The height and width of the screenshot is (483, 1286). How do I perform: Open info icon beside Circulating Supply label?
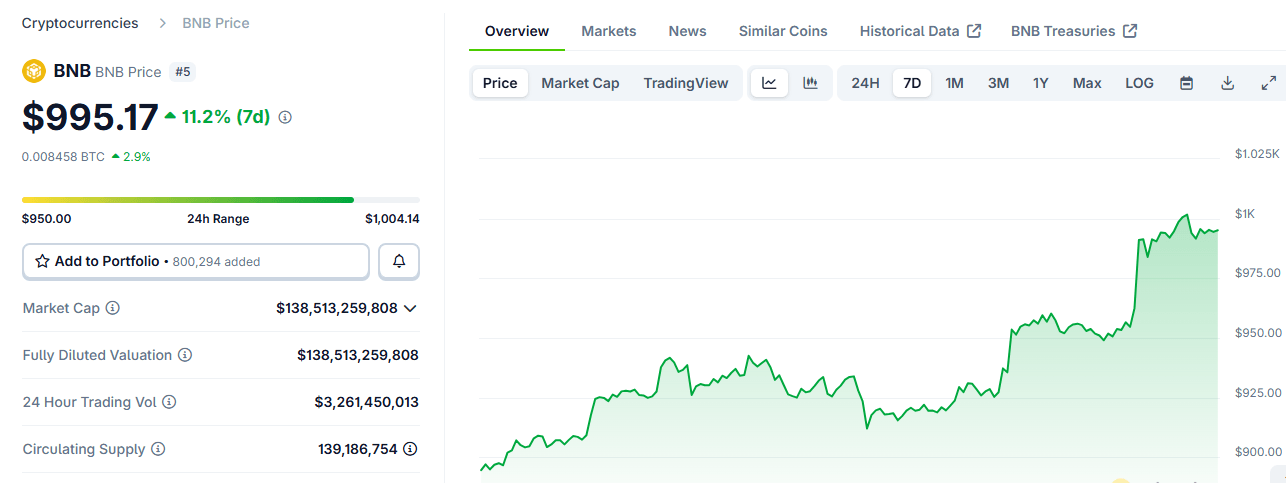[158, 449]
